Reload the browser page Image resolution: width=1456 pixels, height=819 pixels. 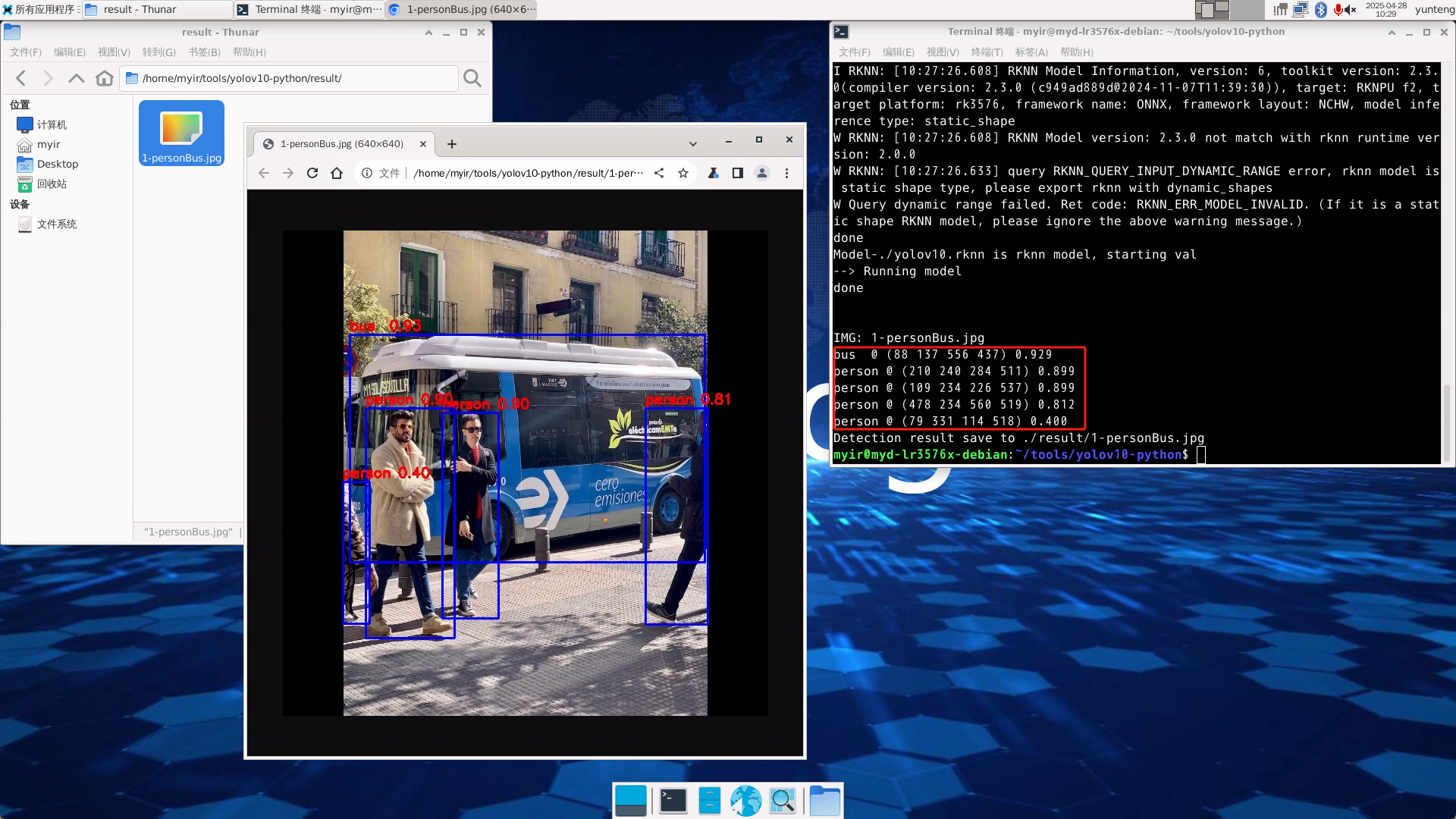(x=312, y=173)
